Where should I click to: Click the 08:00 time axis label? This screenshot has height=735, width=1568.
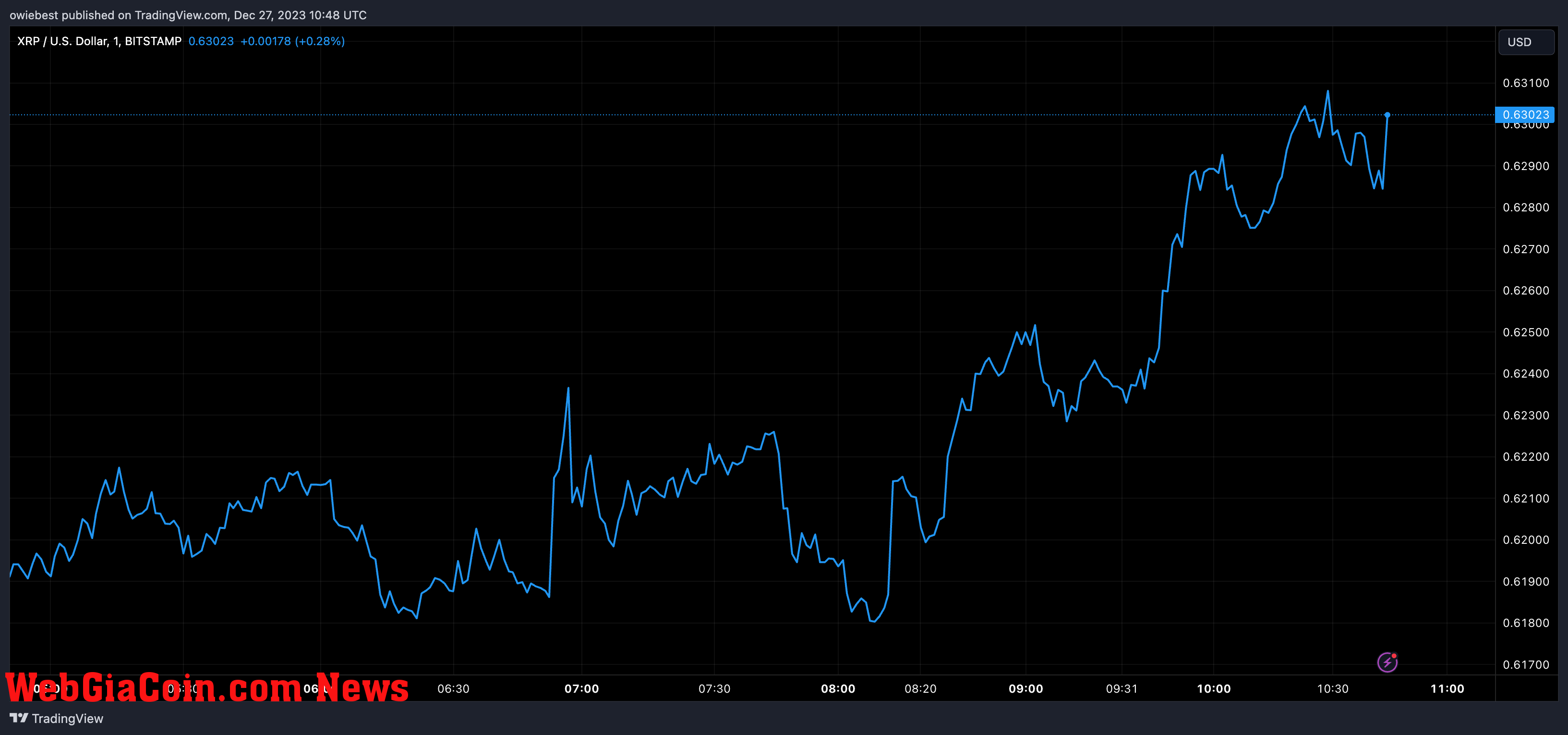[838, 689]
